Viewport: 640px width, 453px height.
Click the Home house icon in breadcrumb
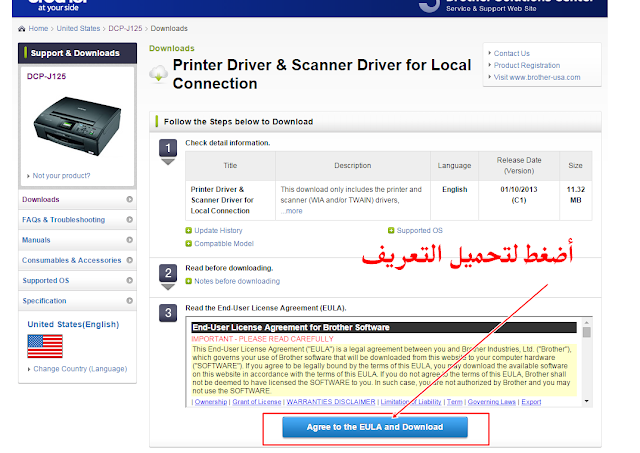(22, 29)
